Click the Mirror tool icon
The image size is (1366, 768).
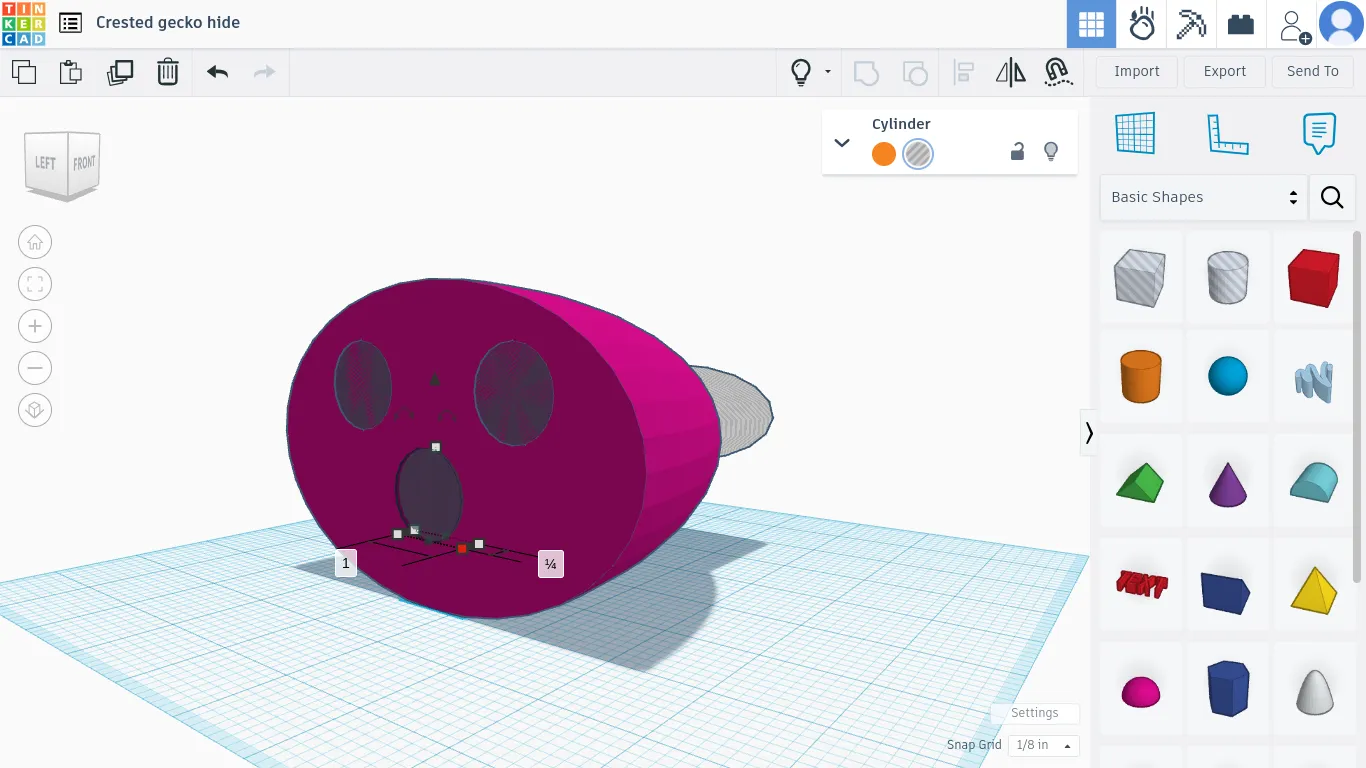point(1011,72)
